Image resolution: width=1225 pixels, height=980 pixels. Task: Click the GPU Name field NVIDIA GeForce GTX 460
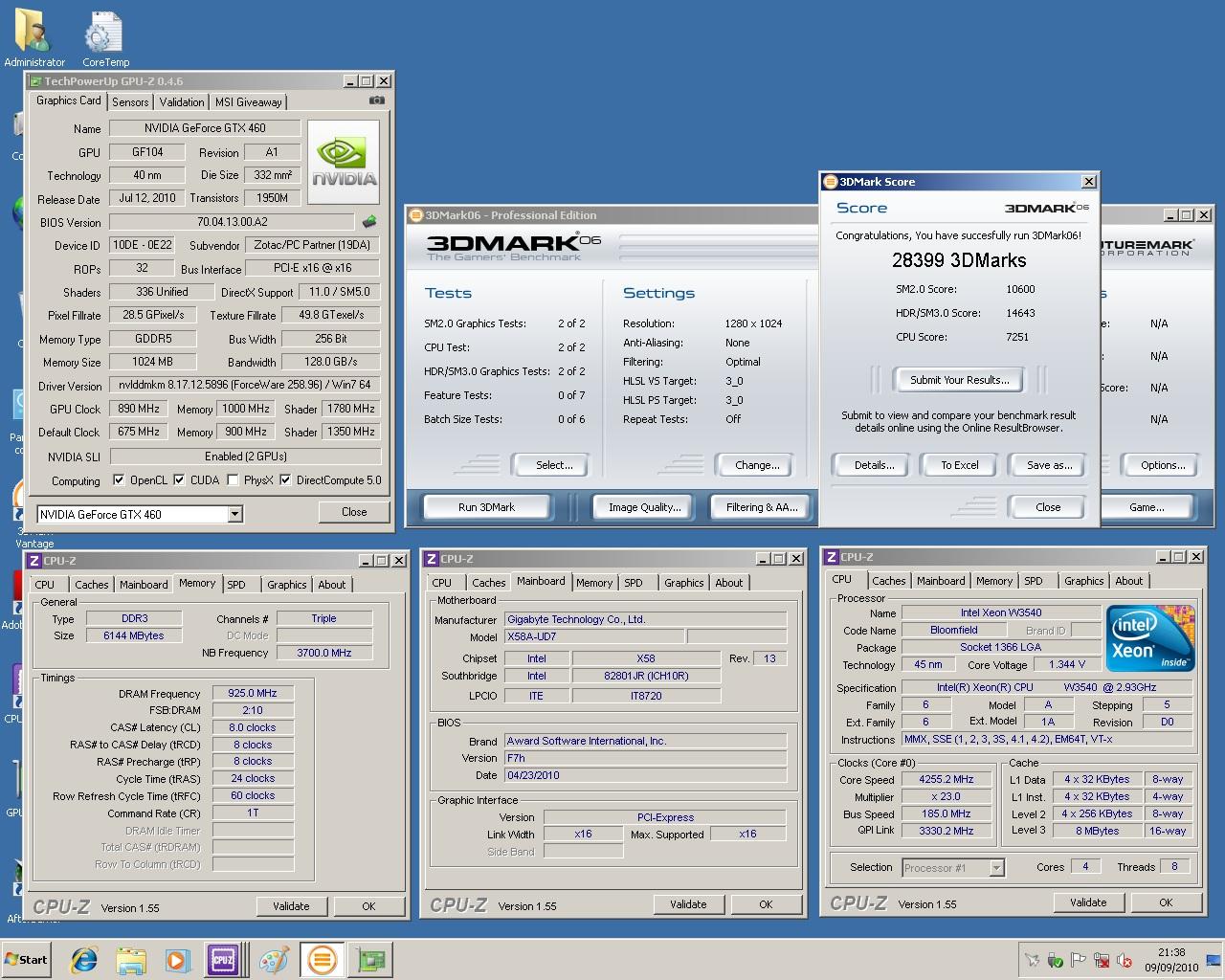pyautogui.click(x=205, y=128)
